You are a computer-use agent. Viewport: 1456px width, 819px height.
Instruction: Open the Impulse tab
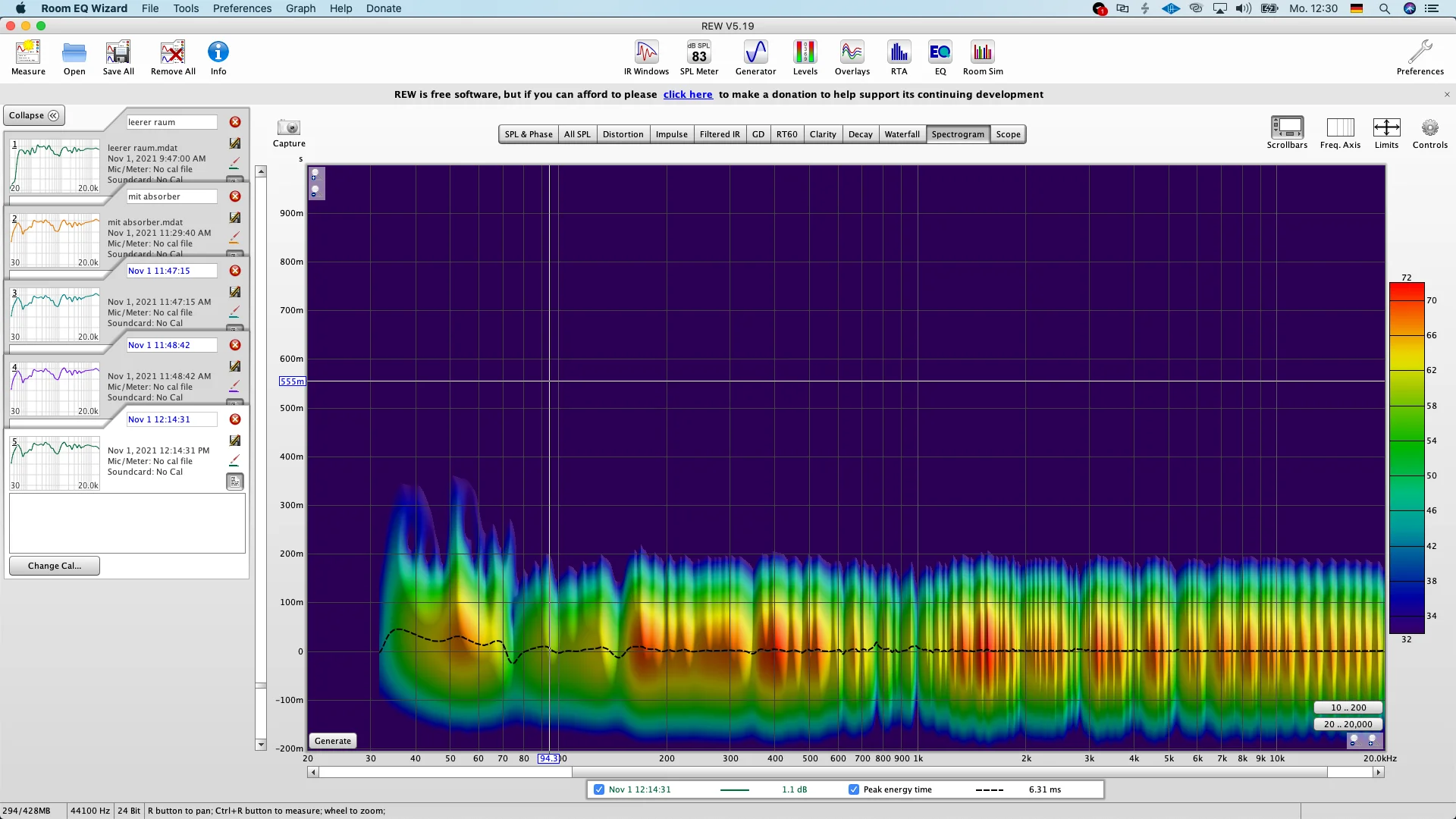point(671,134)
